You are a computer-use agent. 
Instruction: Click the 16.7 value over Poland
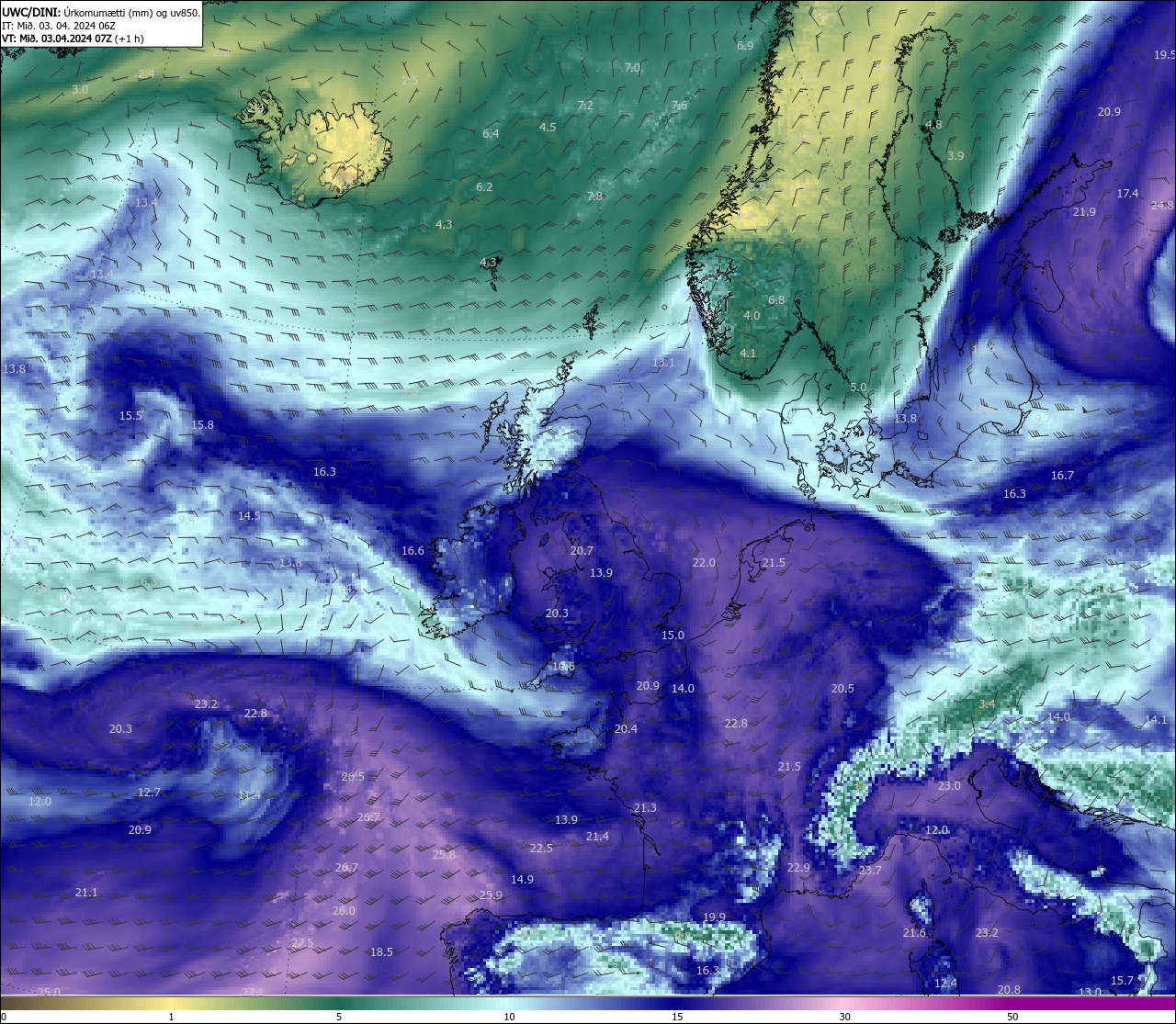point(1062,476)
